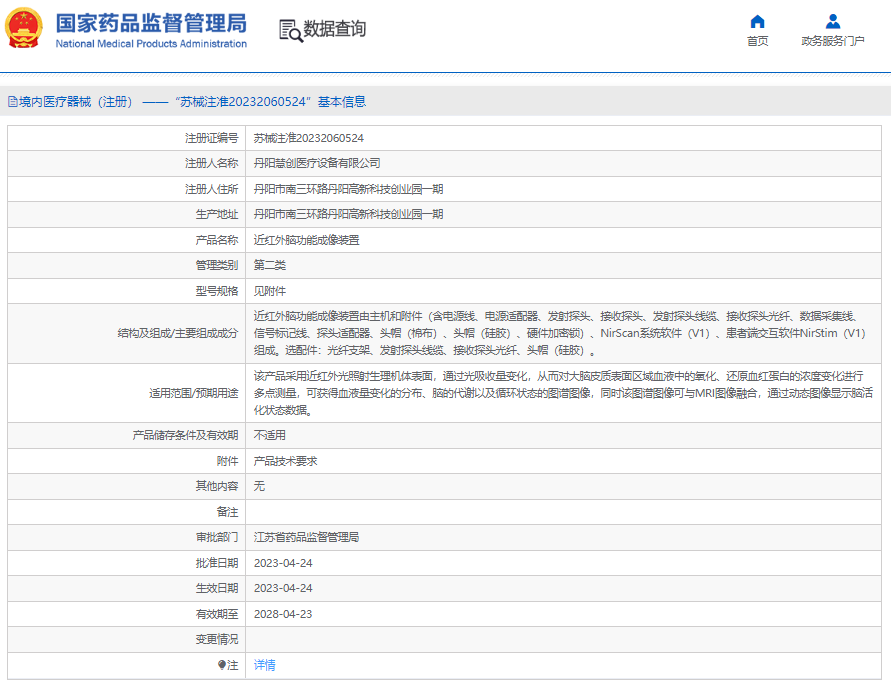Click the 生产地址 address value
Viewport: 891px width, 686px height.
[348, 214]
